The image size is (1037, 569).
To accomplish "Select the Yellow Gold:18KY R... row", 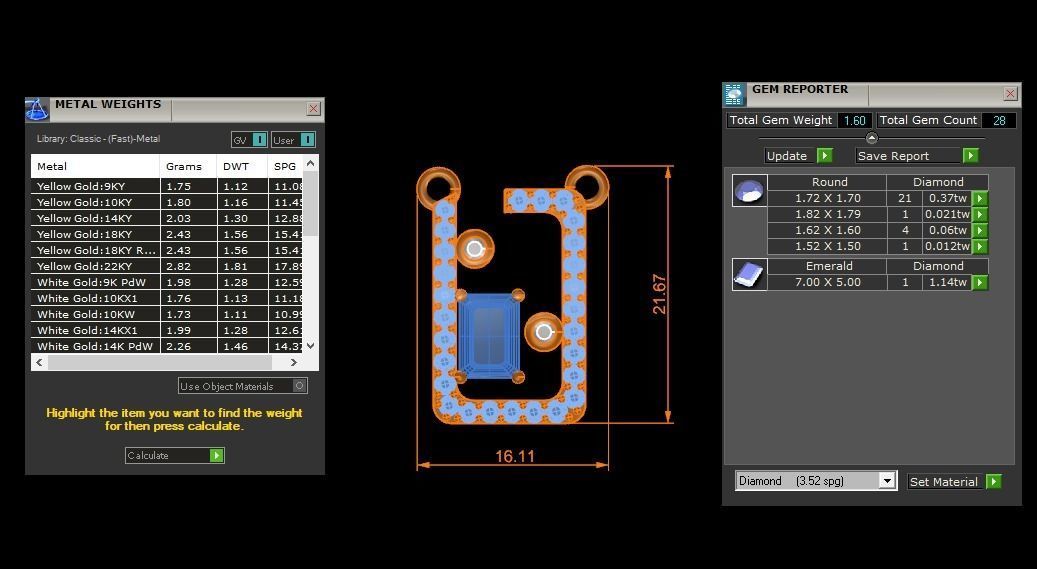I will point(167,250).
